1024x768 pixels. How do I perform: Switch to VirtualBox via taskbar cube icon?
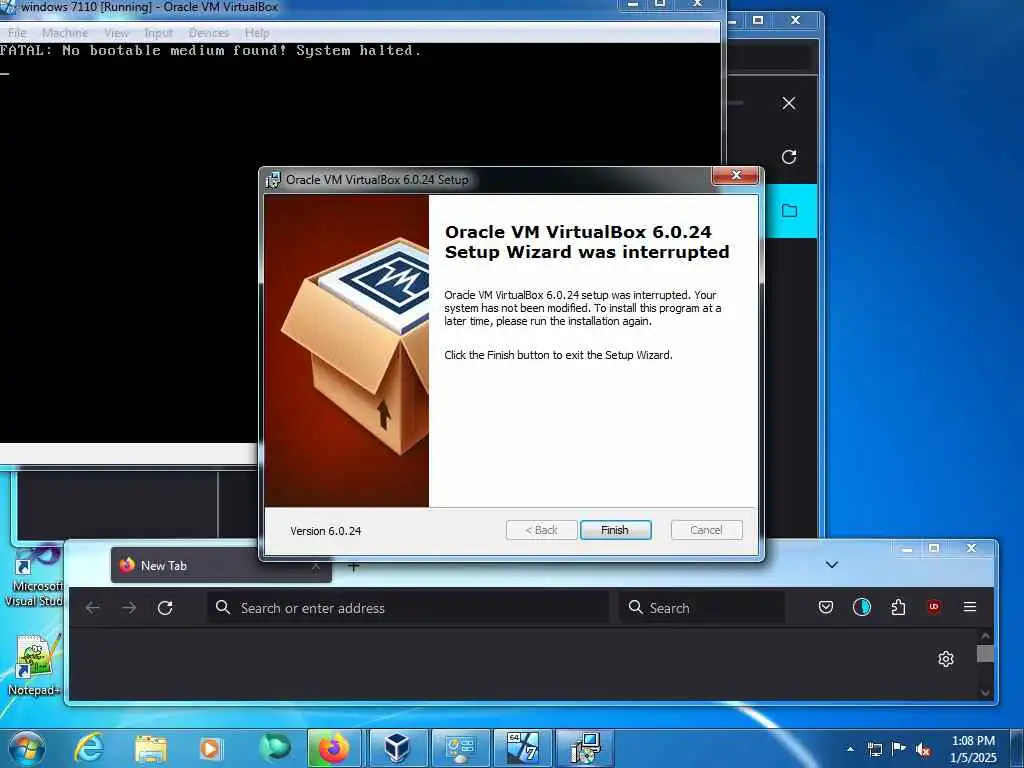pos(396,748)
